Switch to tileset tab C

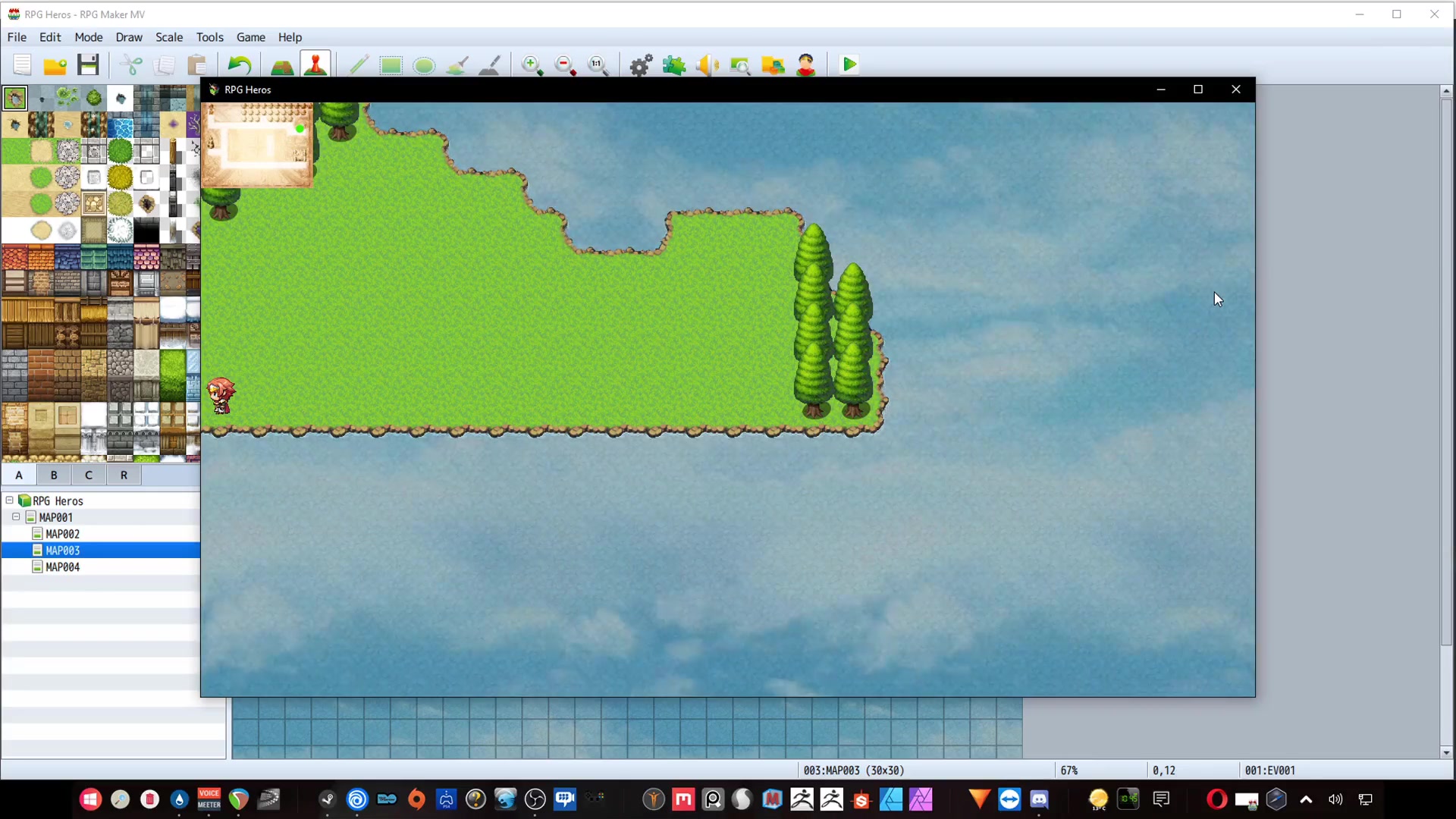click(x=89, y=475)
